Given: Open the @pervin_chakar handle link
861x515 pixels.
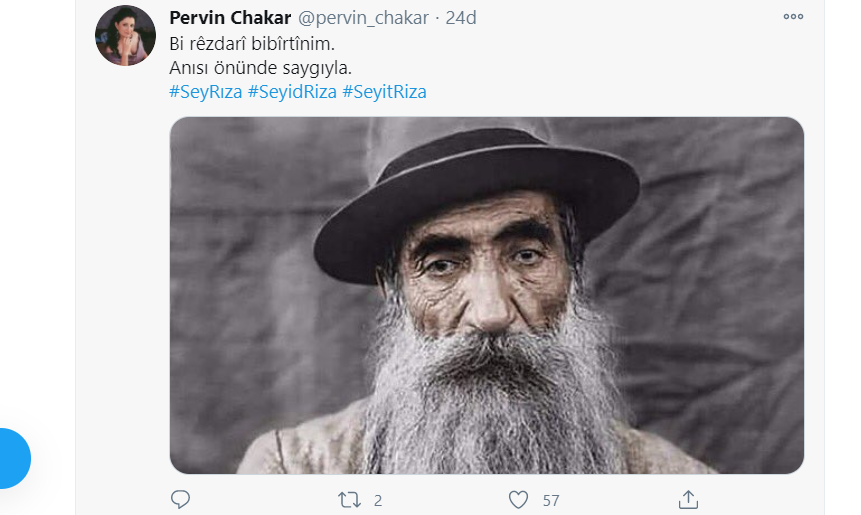Looking at the screenshot, I should [363, 18].
